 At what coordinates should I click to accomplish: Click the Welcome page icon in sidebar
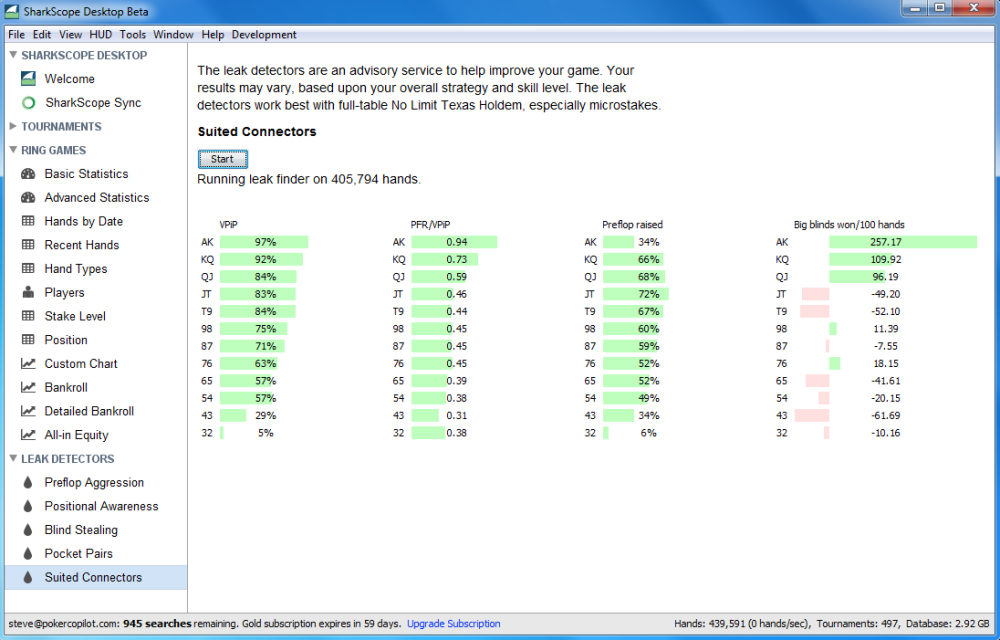click(x=28, y=78)
